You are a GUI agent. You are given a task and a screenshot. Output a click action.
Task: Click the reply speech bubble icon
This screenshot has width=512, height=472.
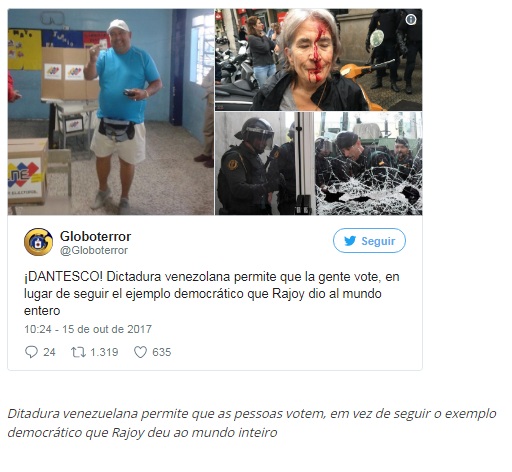coord(31,352)
